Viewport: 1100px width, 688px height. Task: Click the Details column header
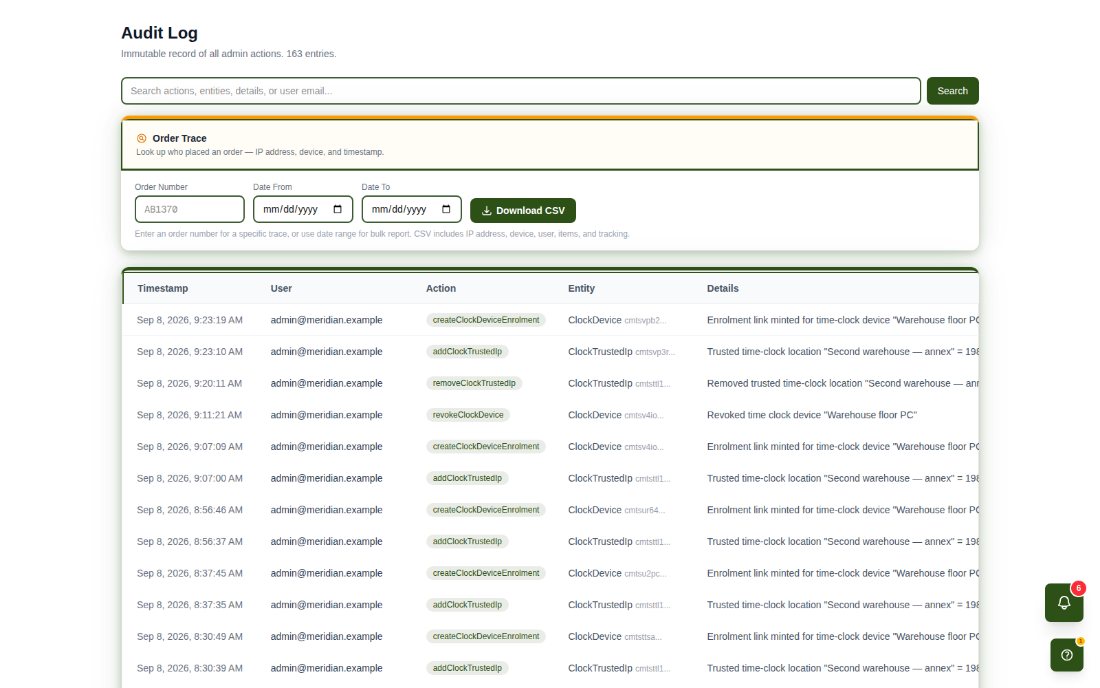(723, 288)
